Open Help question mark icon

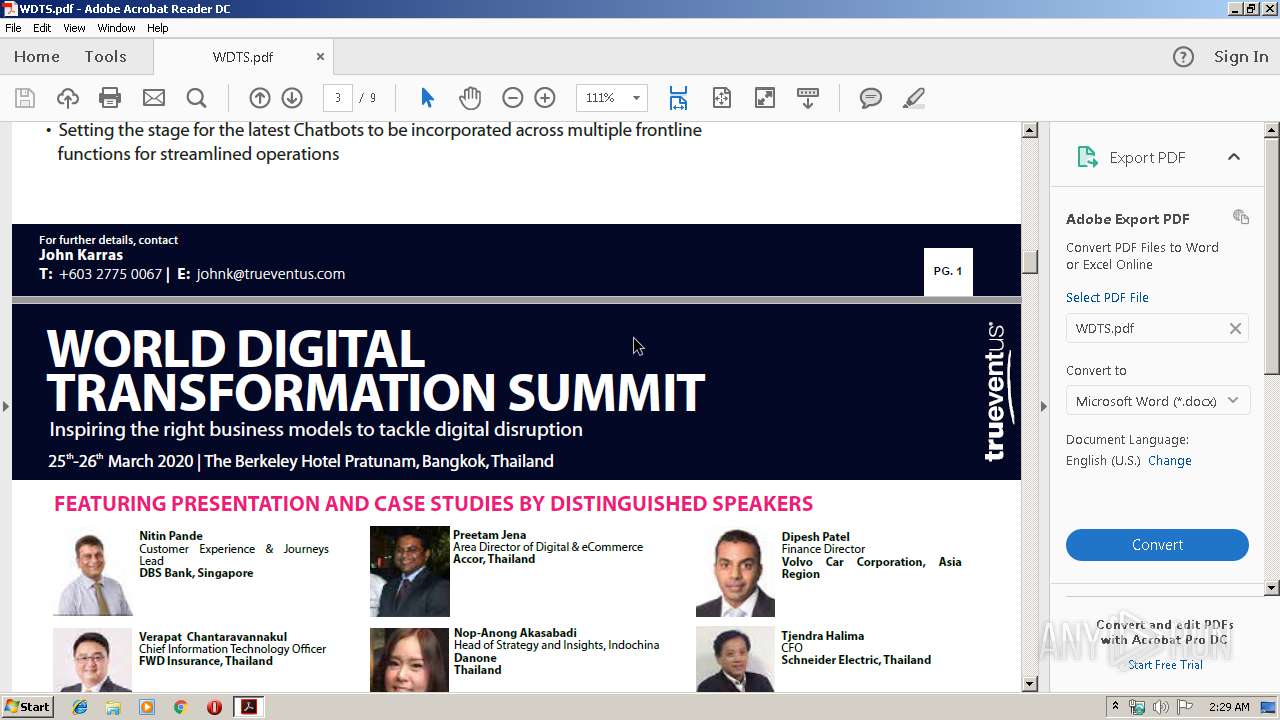[1183, 57]
